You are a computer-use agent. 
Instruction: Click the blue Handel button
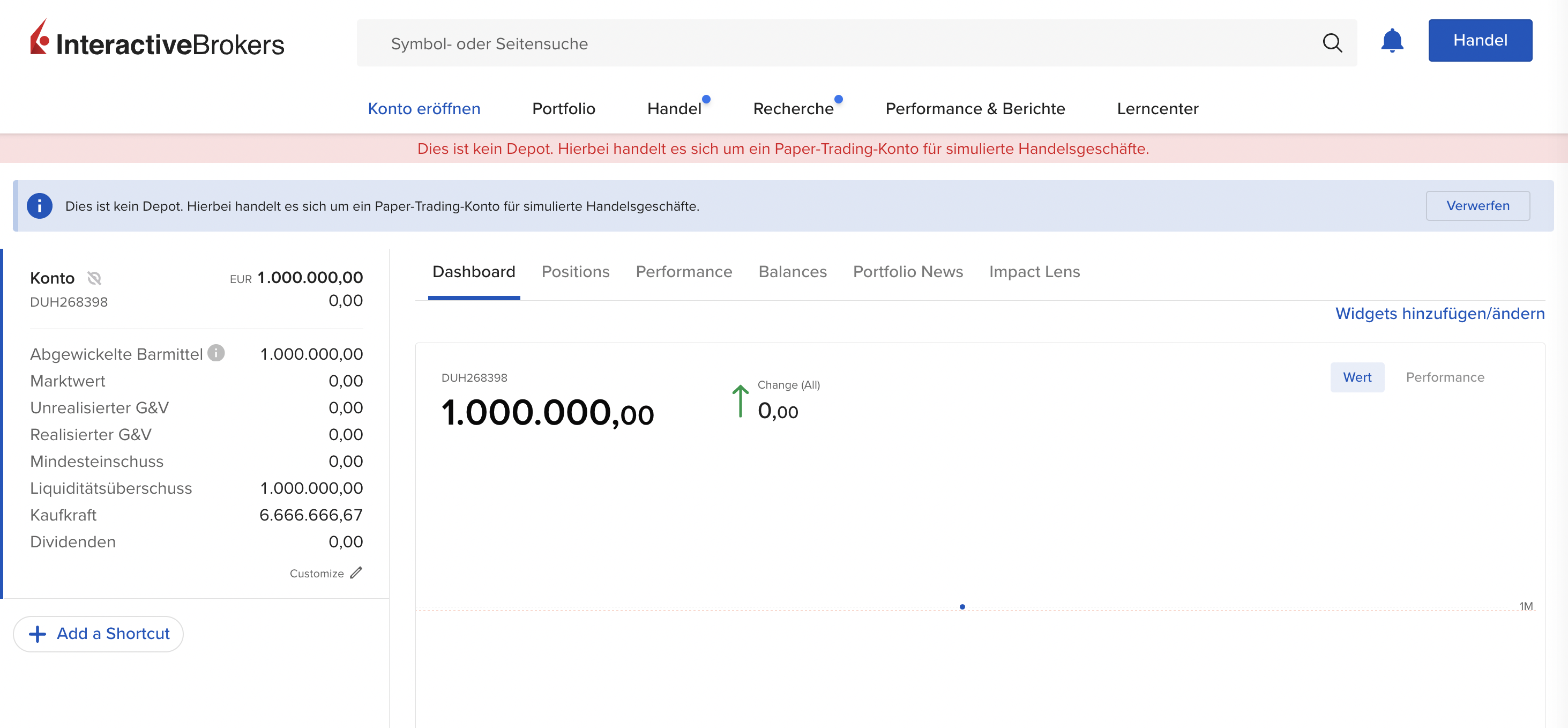coord(1480,40)
